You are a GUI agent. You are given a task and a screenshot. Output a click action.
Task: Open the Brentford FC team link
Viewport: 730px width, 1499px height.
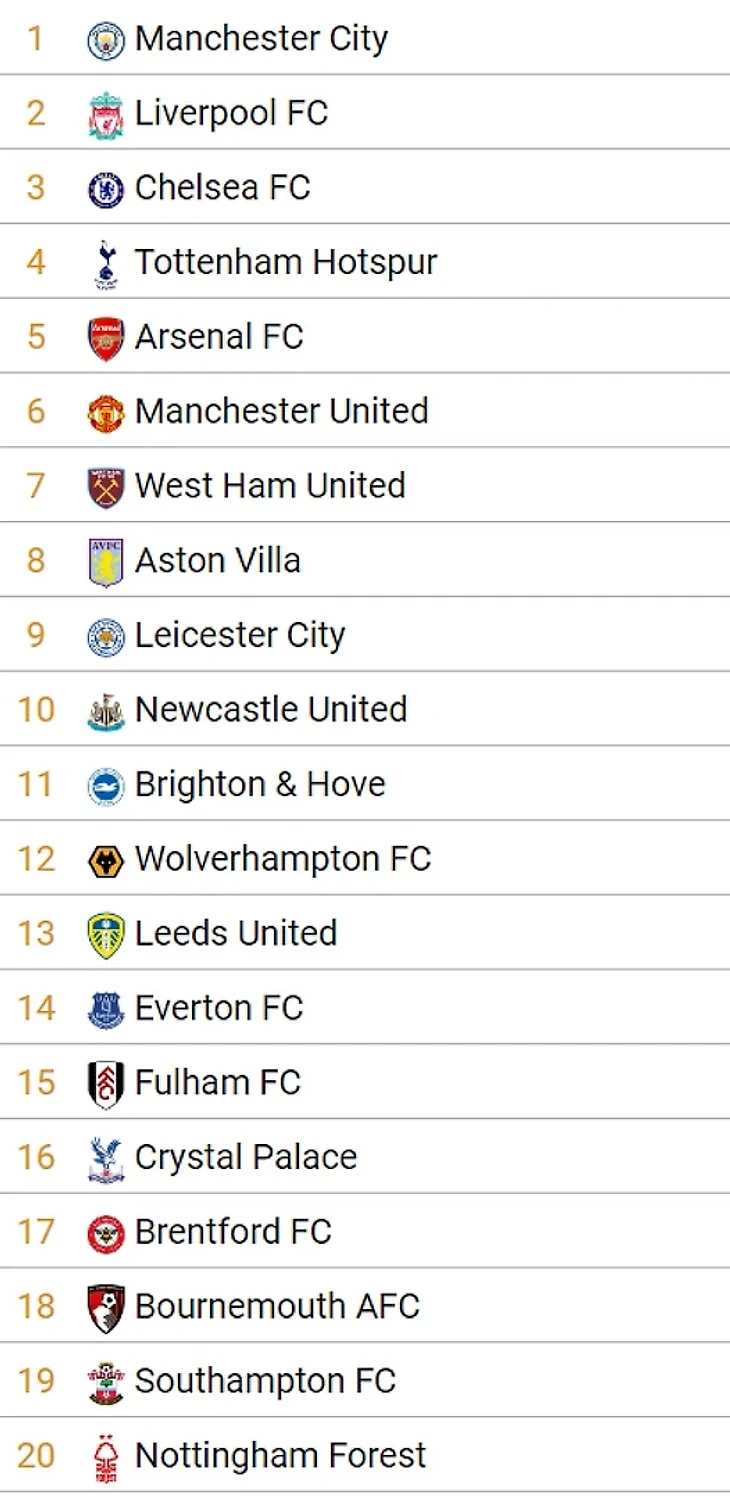[233, 1232]
